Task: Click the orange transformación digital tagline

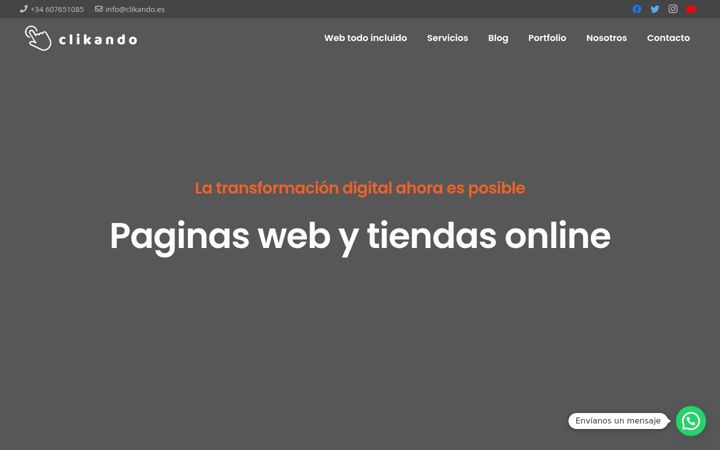Action: coord(360,188)
